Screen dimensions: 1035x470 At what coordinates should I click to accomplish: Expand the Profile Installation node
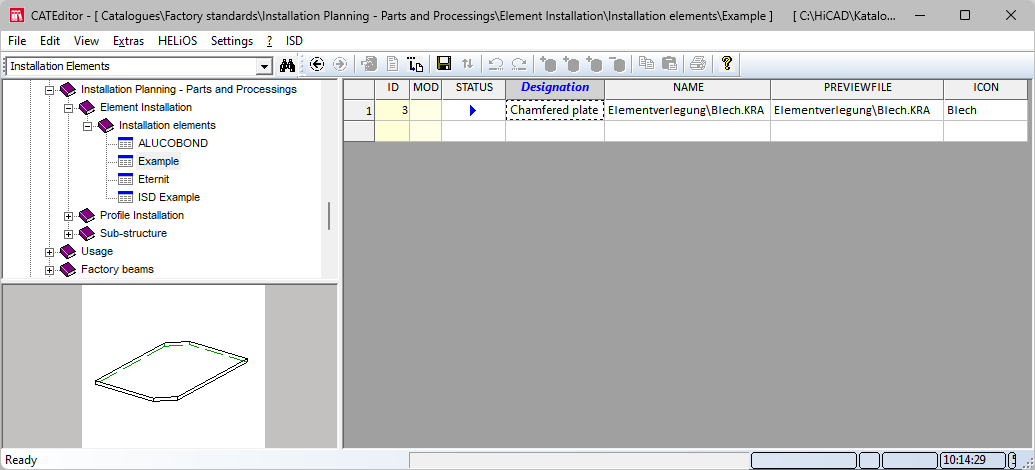pyautogui.click(x=68, y=216)
